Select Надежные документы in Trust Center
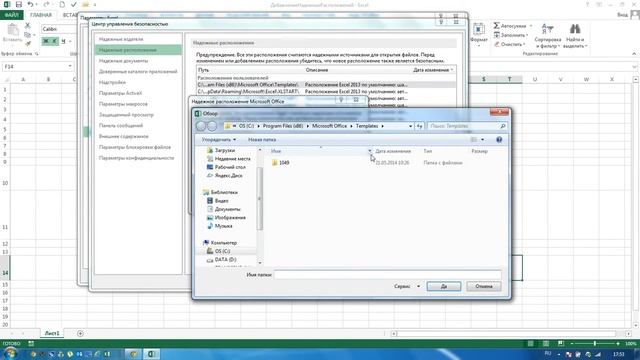Image resolution: width=640 pixels, height=360 pixels. click(123, 61)
